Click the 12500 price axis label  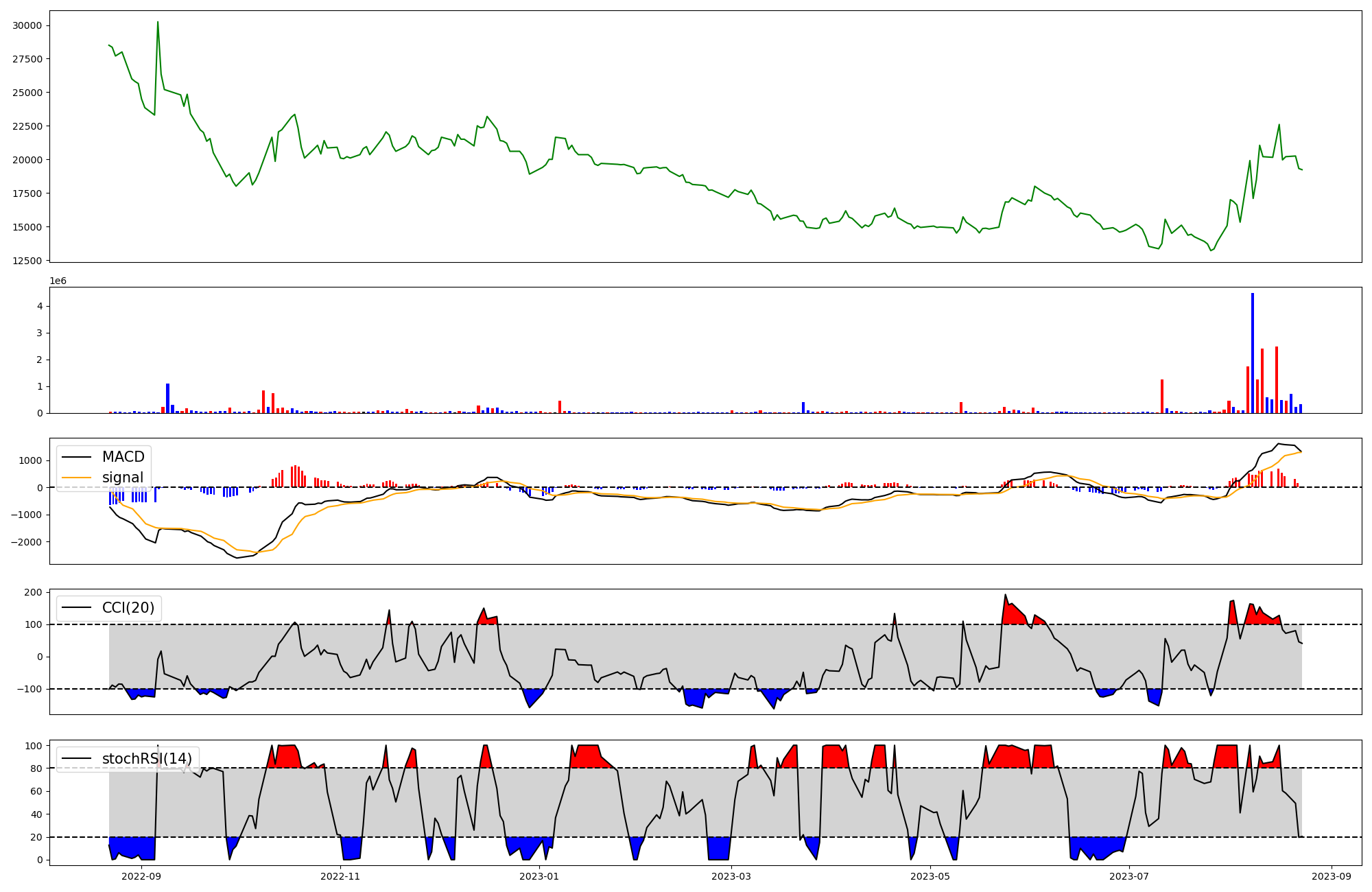coord(27,261)
